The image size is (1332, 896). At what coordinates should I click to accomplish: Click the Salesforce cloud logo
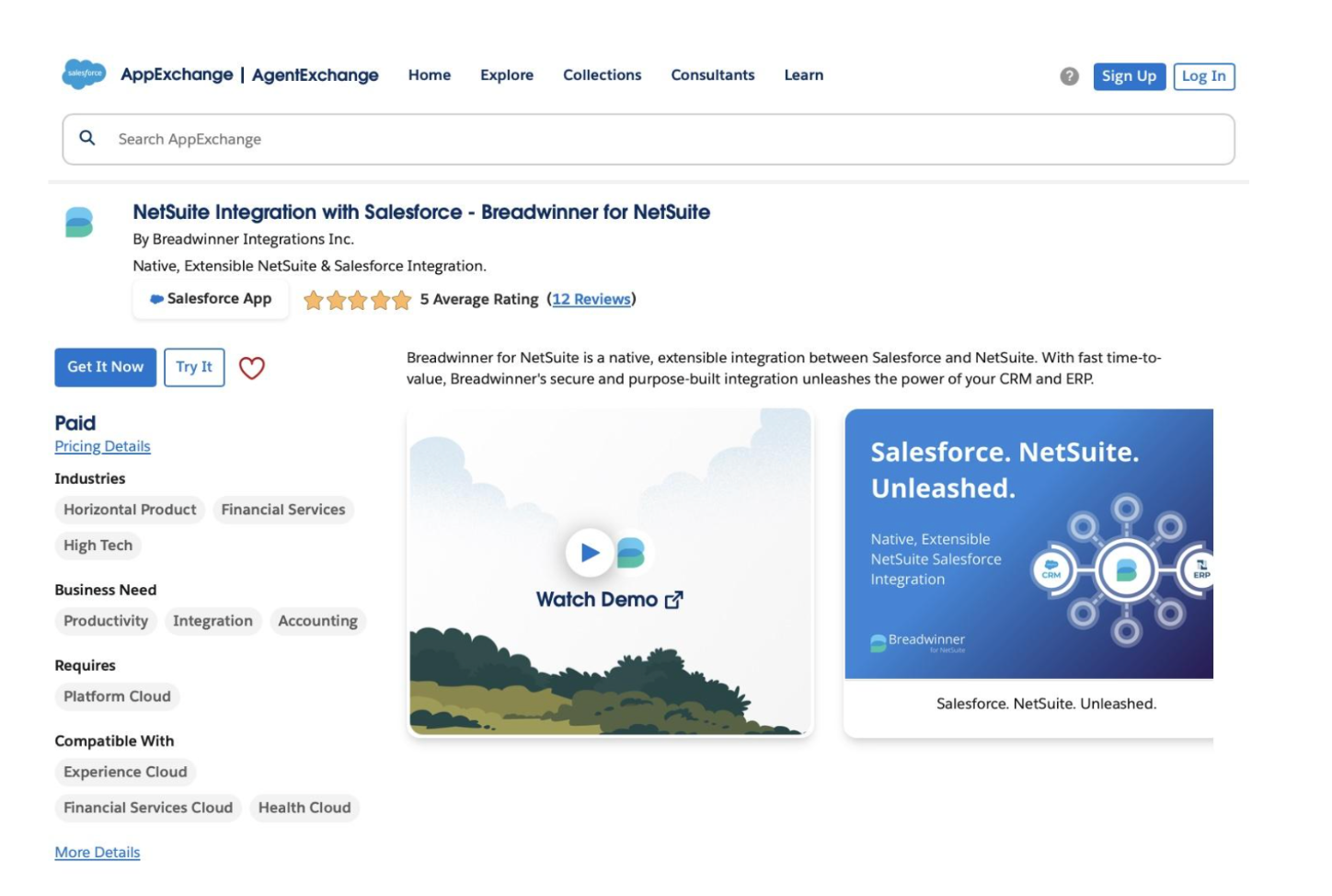pos(84,75)
